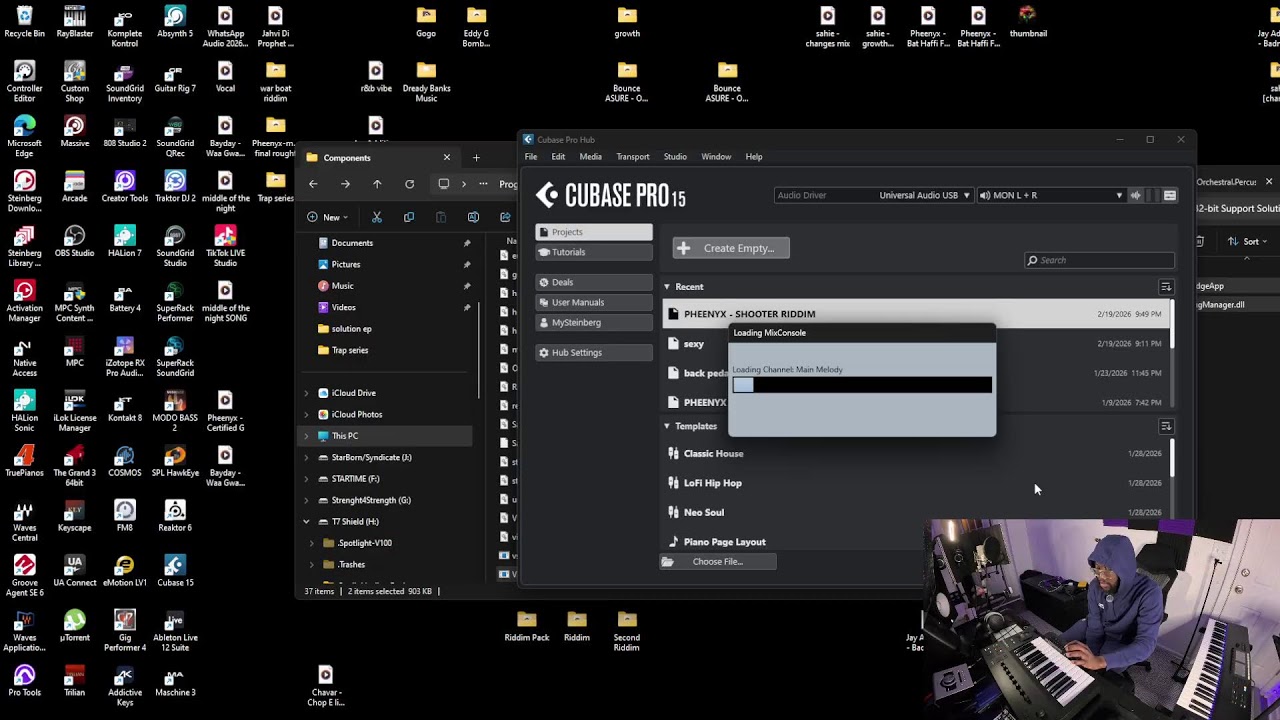
Task: Open the MySteinberg button
Action: (594, 323)
